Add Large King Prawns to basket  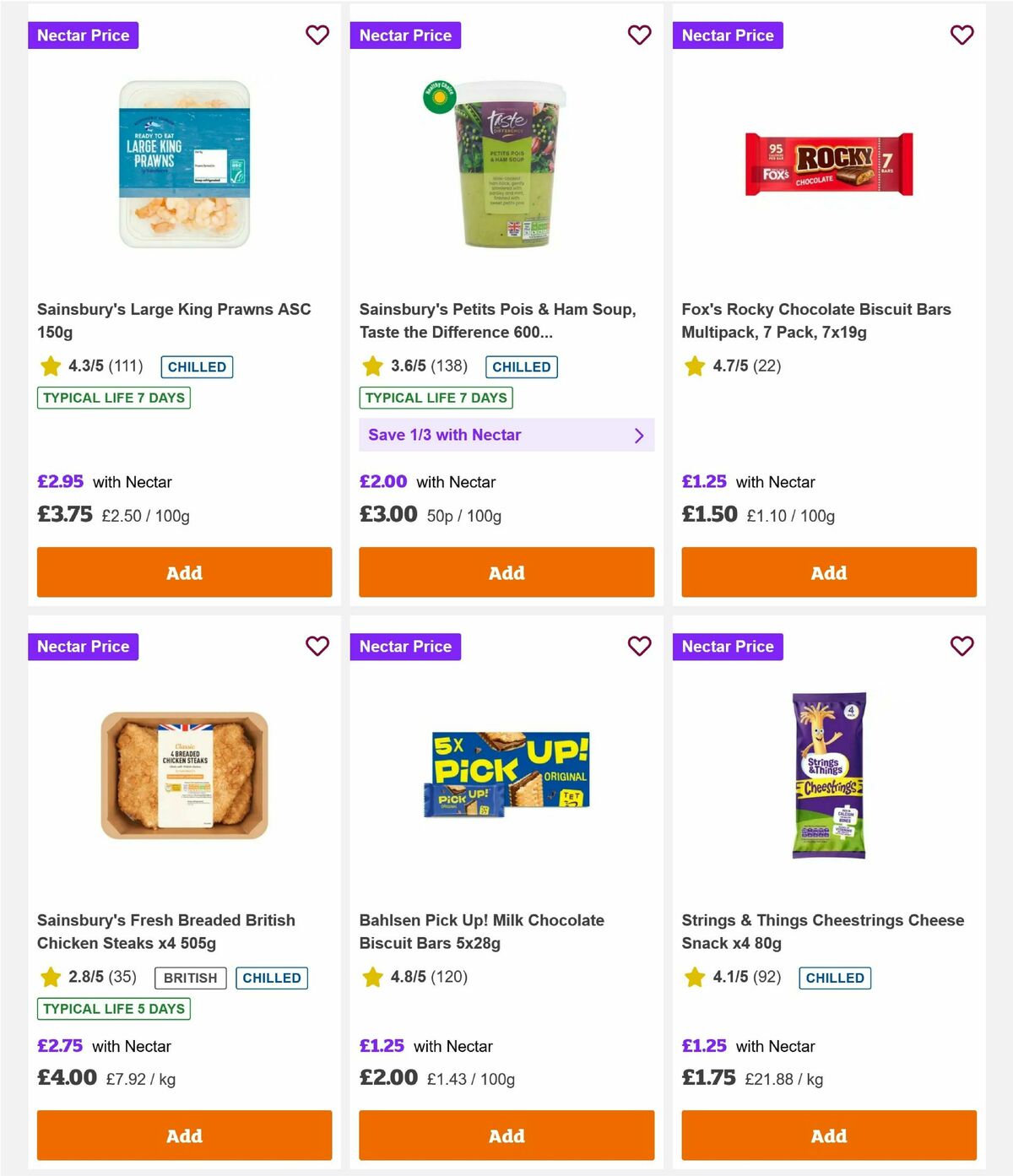click(184, 572)
